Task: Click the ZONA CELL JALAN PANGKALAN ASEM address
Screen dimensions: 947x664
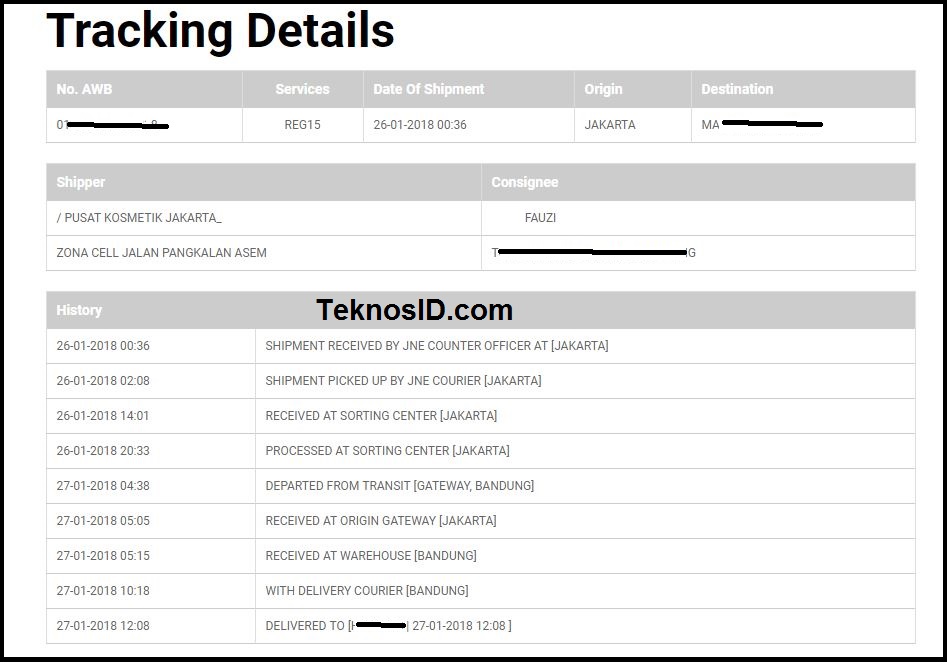Action: pos(161,253)
